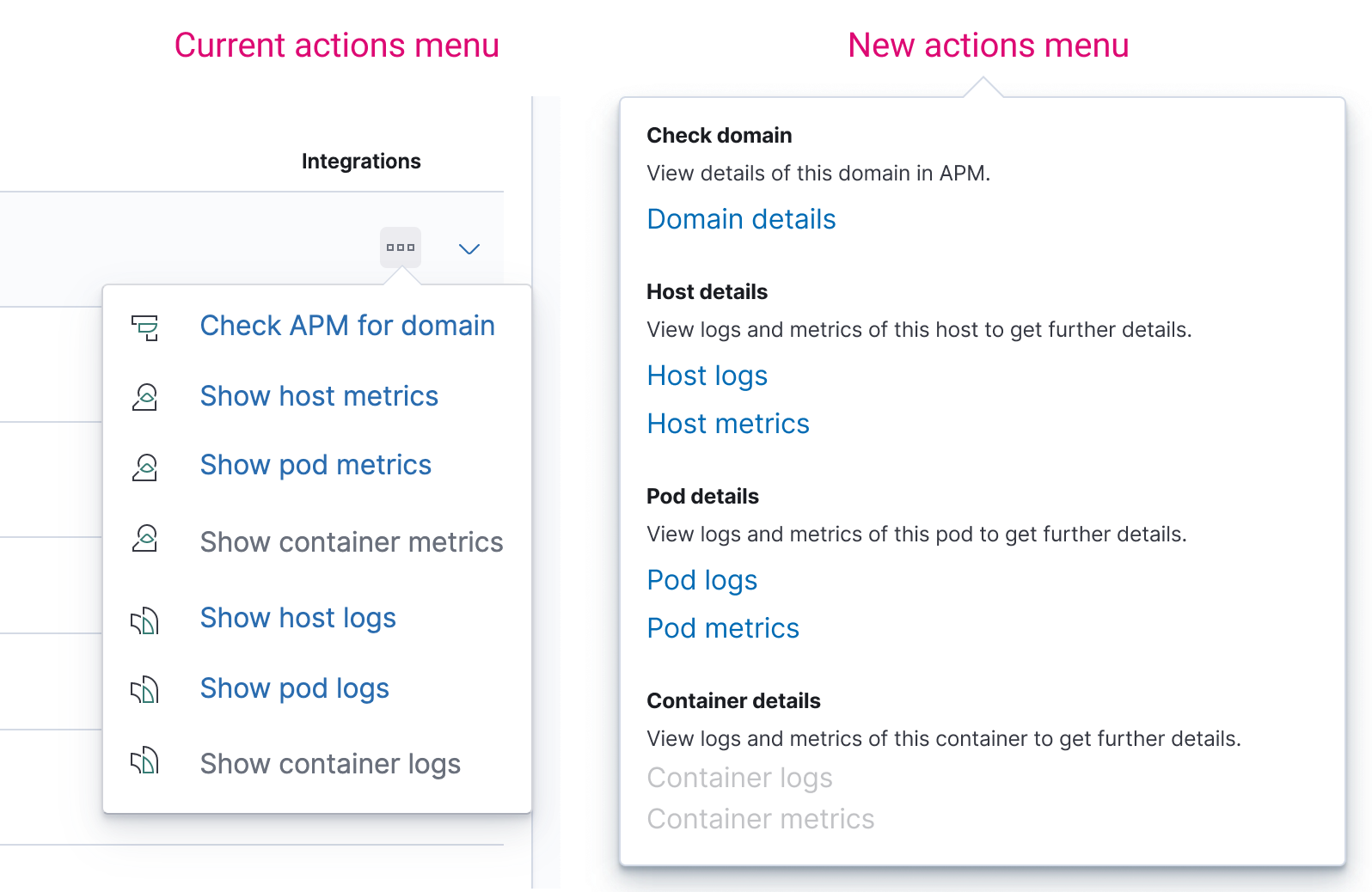Choose Show pod metrics from the menu

315,465
